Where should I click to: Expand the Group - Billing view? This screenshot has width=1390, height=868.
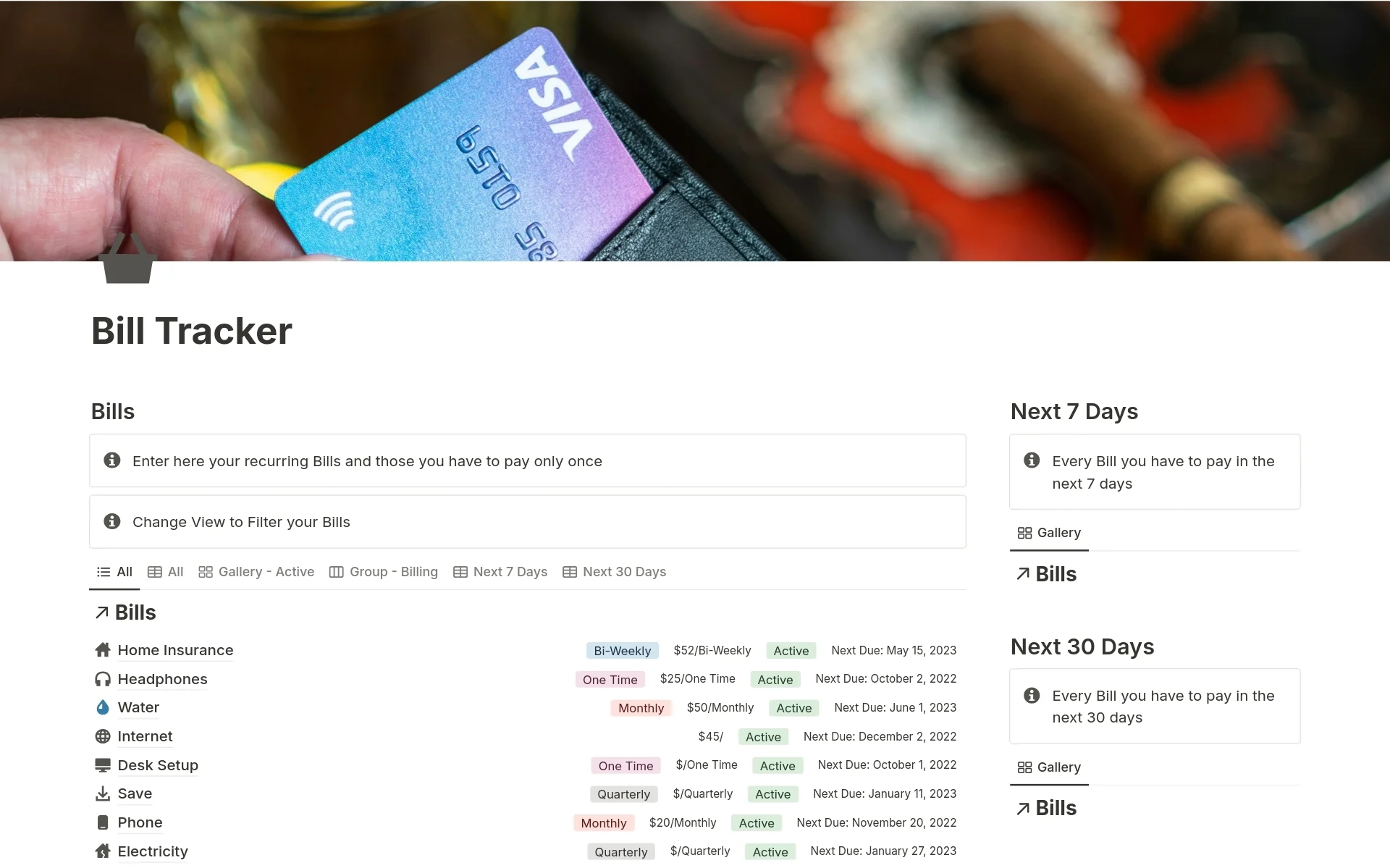tap(393, 571)
